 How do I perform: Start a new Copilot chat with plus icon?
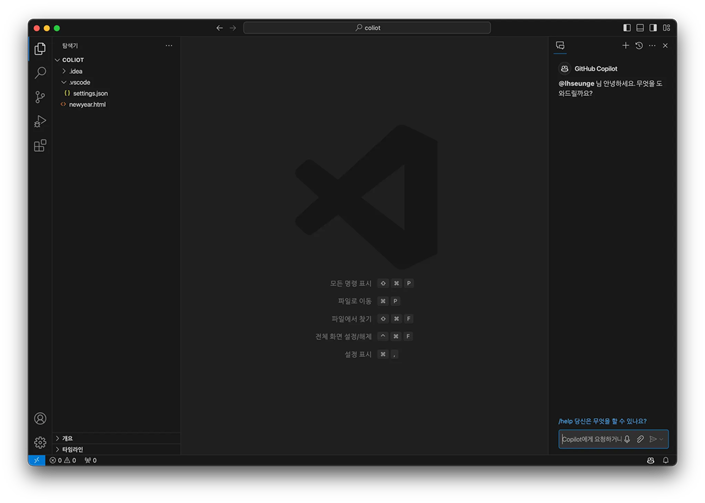[x=626, y=45]
